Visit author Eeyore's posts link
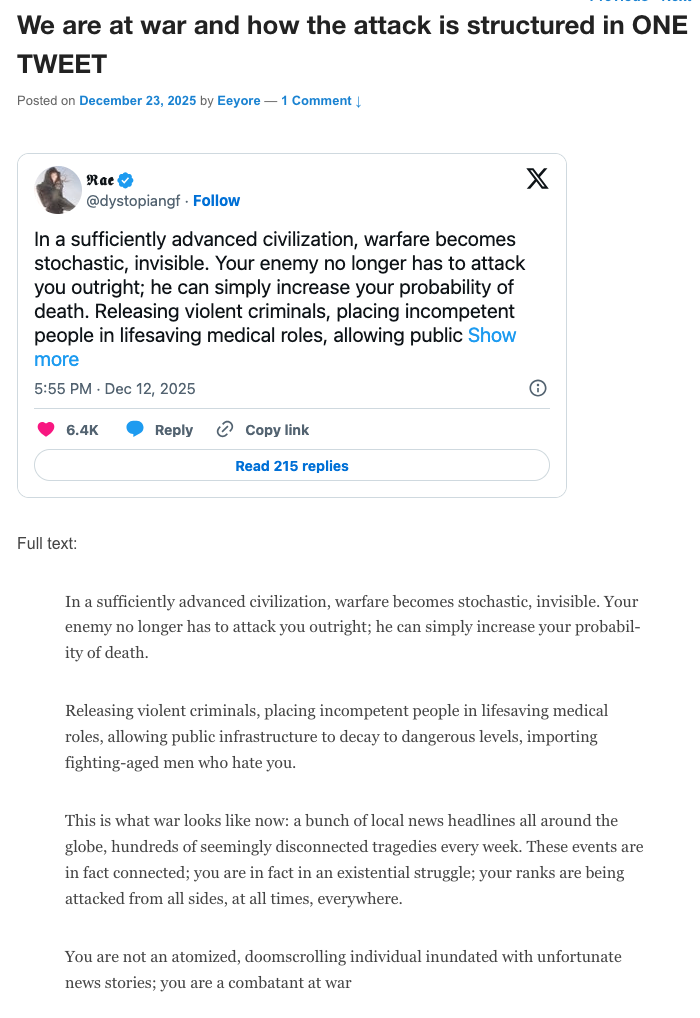The height and width of the screenshot is (1018, 700). click(x=239, y=101)
